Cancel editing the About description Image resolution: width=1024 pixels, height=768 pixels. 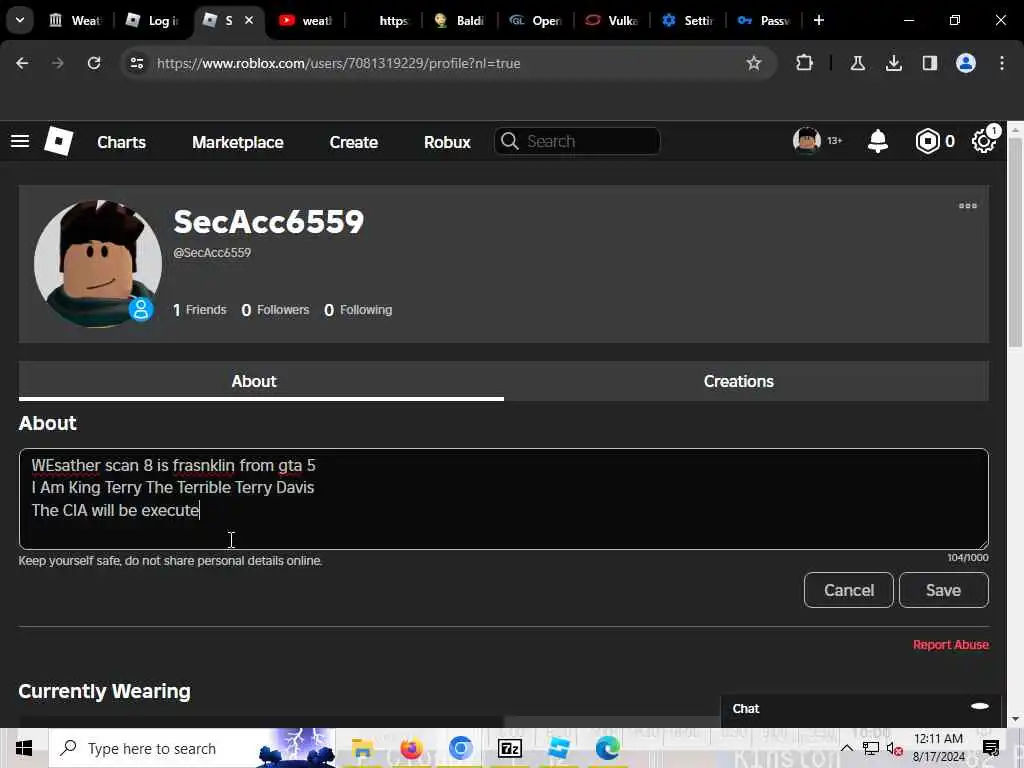848,590
